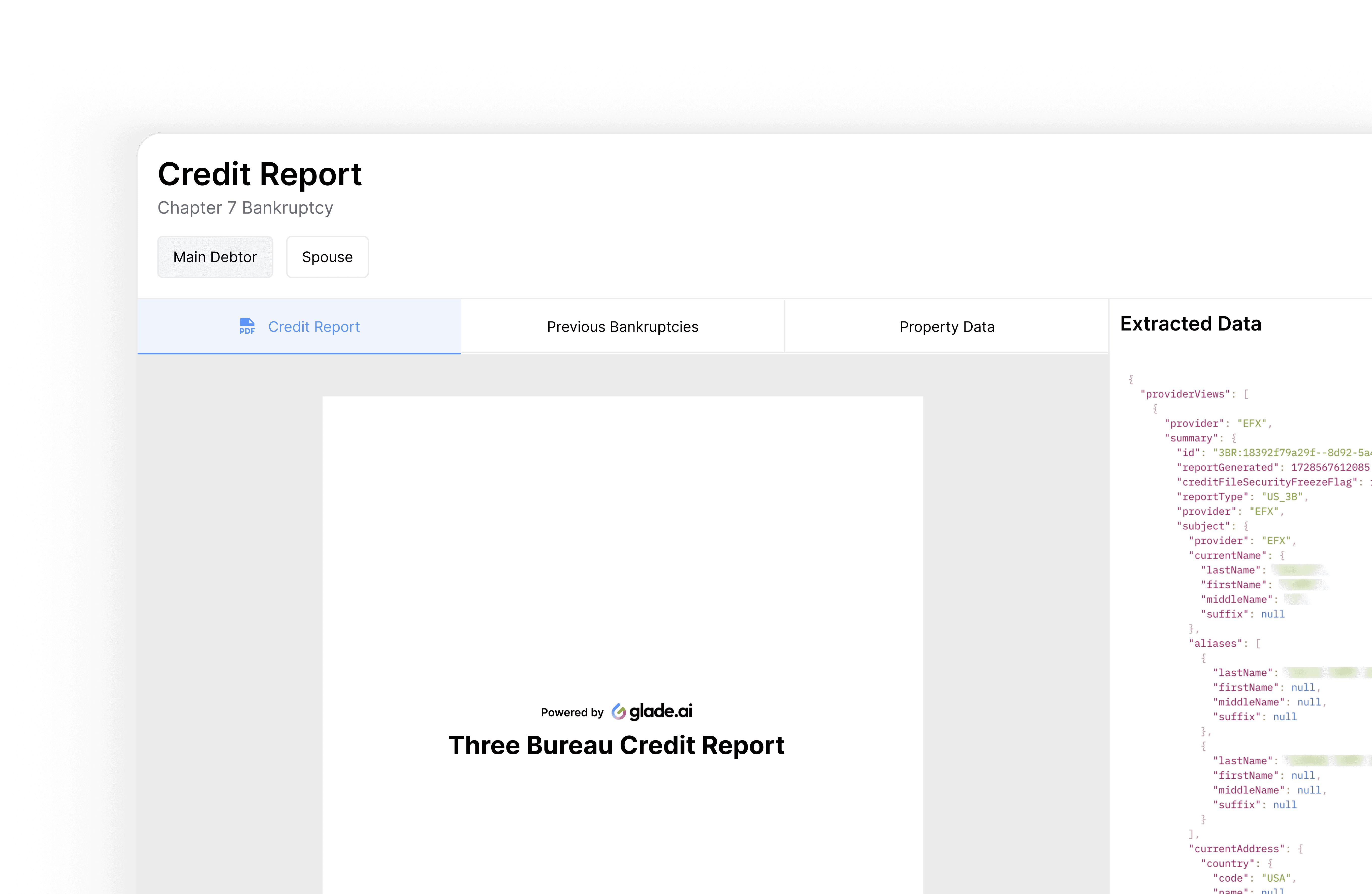The height and width of the screenshot is (894, 1372).
Task: Open the Previous Bankruptcies tab
Action: [622, 326]
